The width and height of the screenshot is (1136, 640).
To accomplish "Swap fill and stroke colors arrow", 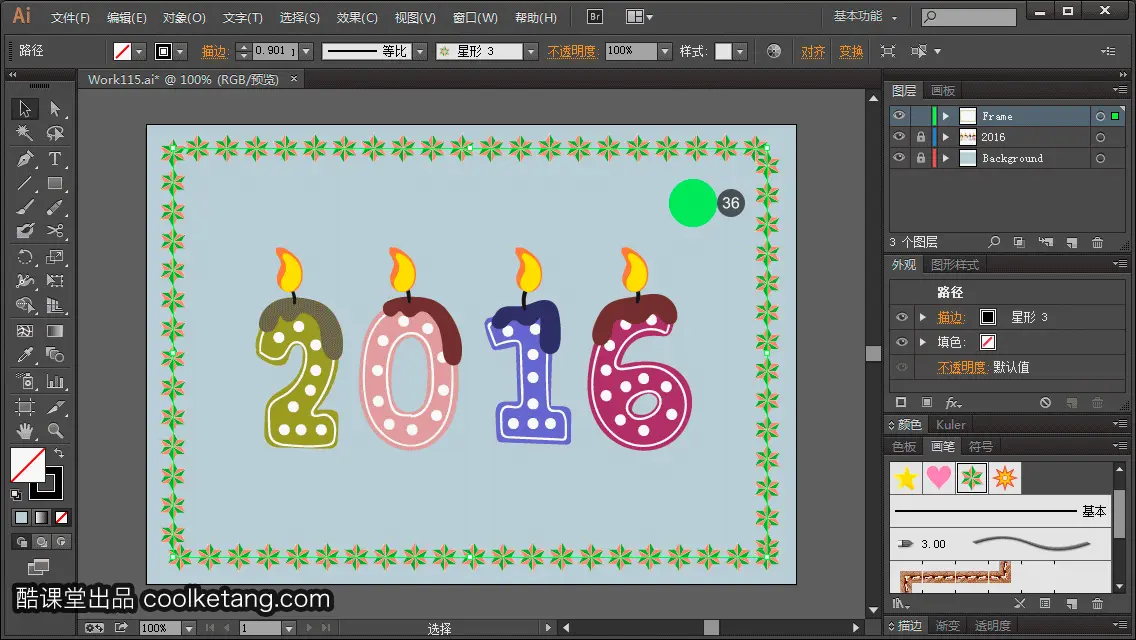I will tap(59, 453).
